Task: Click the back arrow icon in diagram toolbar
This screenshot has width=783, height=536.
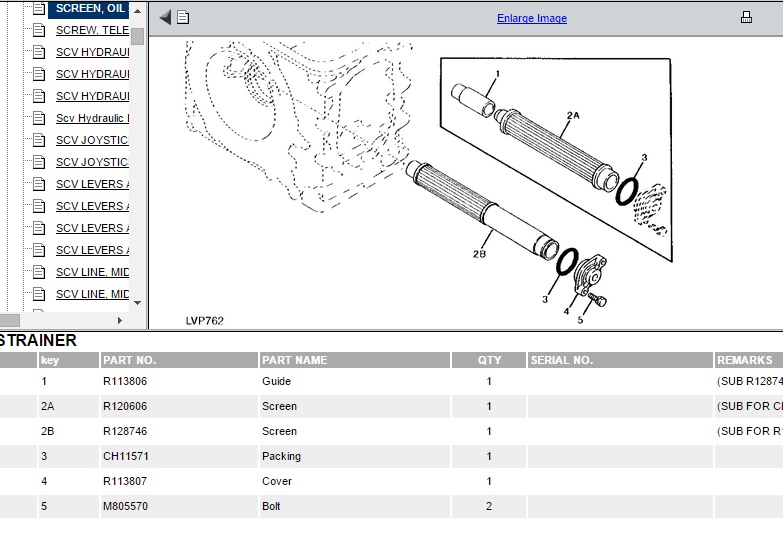Action: coord(166,17)
